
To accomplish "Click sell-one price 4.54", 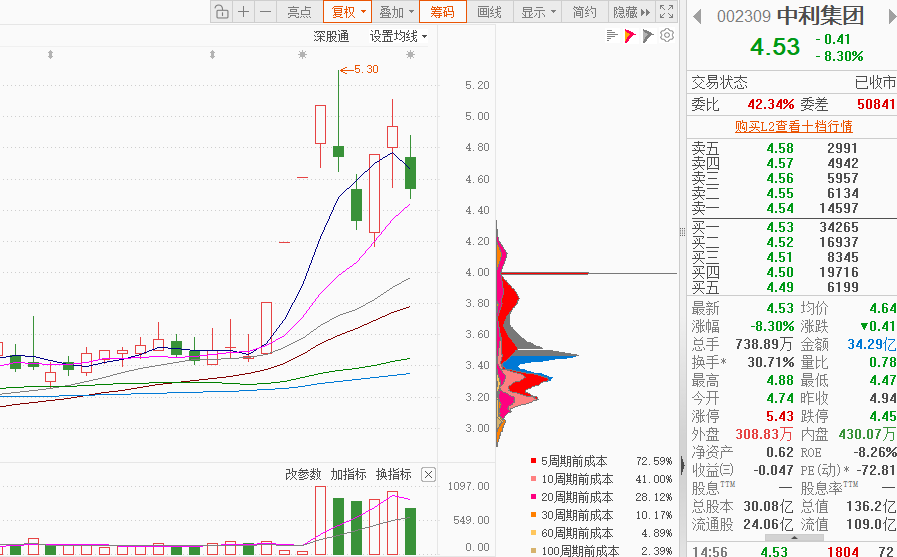I will coord(780,208).
